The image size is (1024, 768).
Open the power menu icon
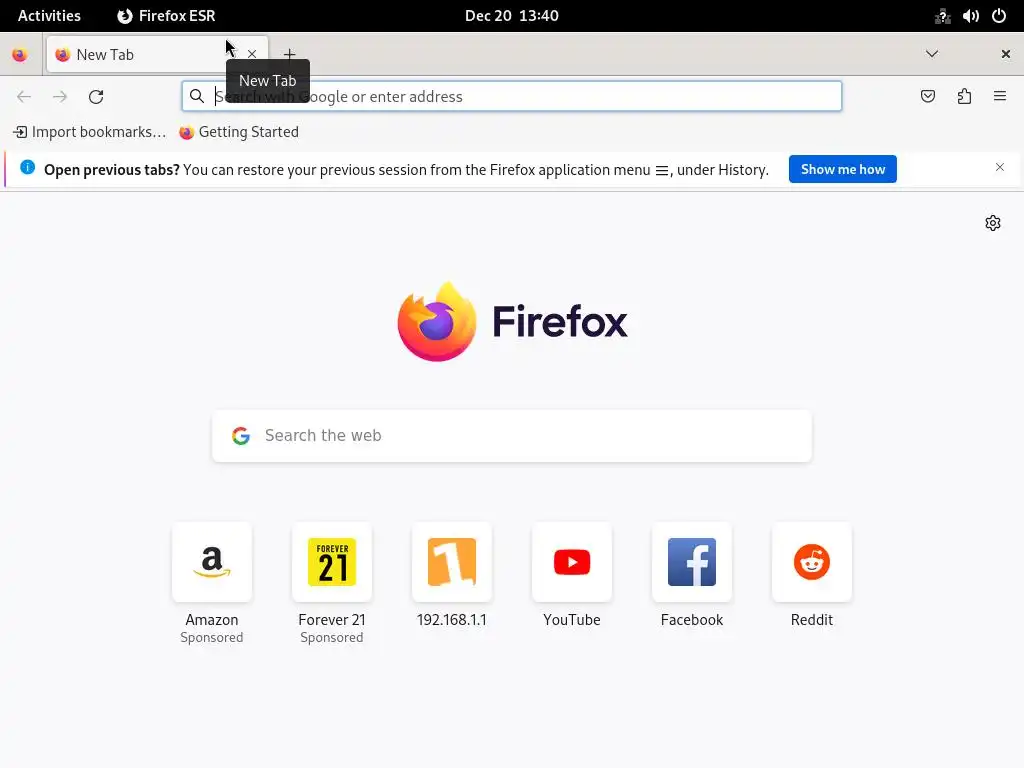pyautogui.click(x=999, y=16)
